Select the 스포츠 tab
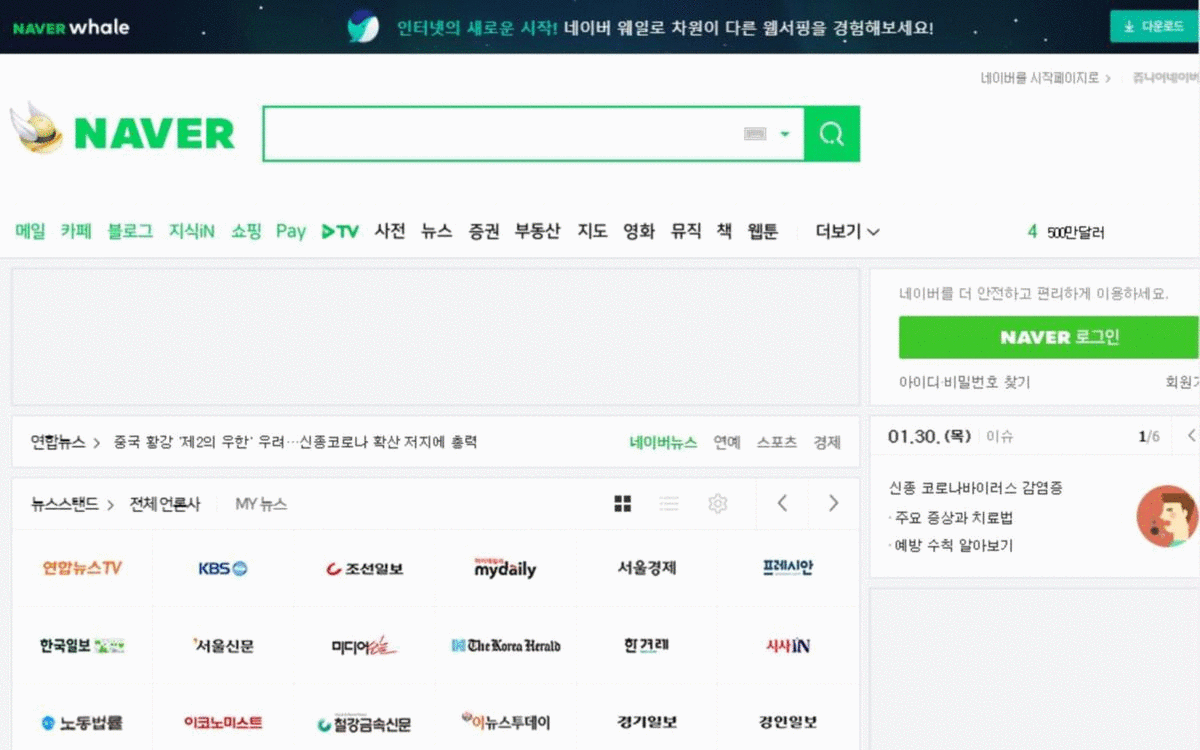 coord(777,442)
